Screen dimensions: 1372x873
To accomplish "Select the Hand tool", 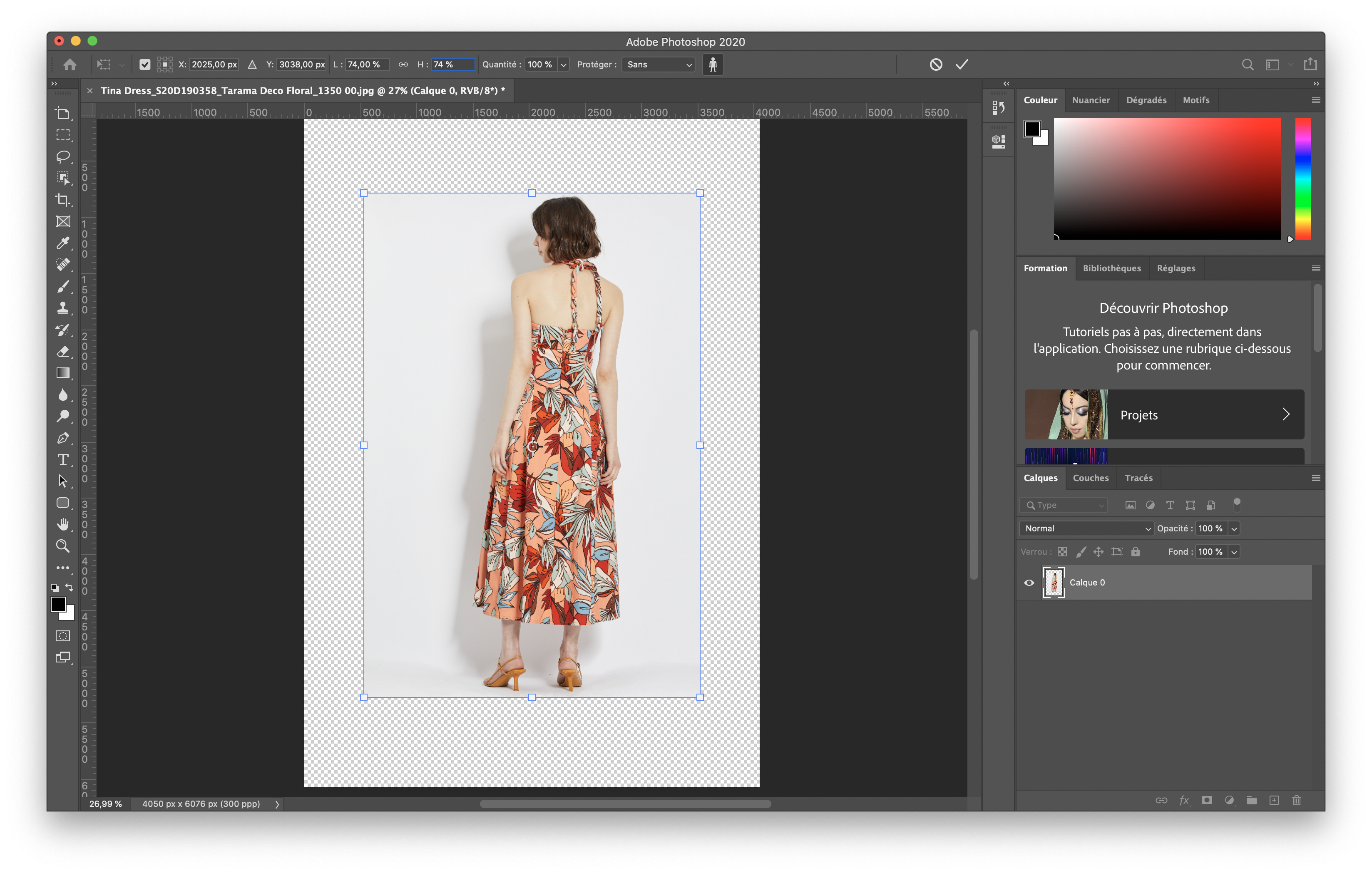I will click(x=63, y=524).
